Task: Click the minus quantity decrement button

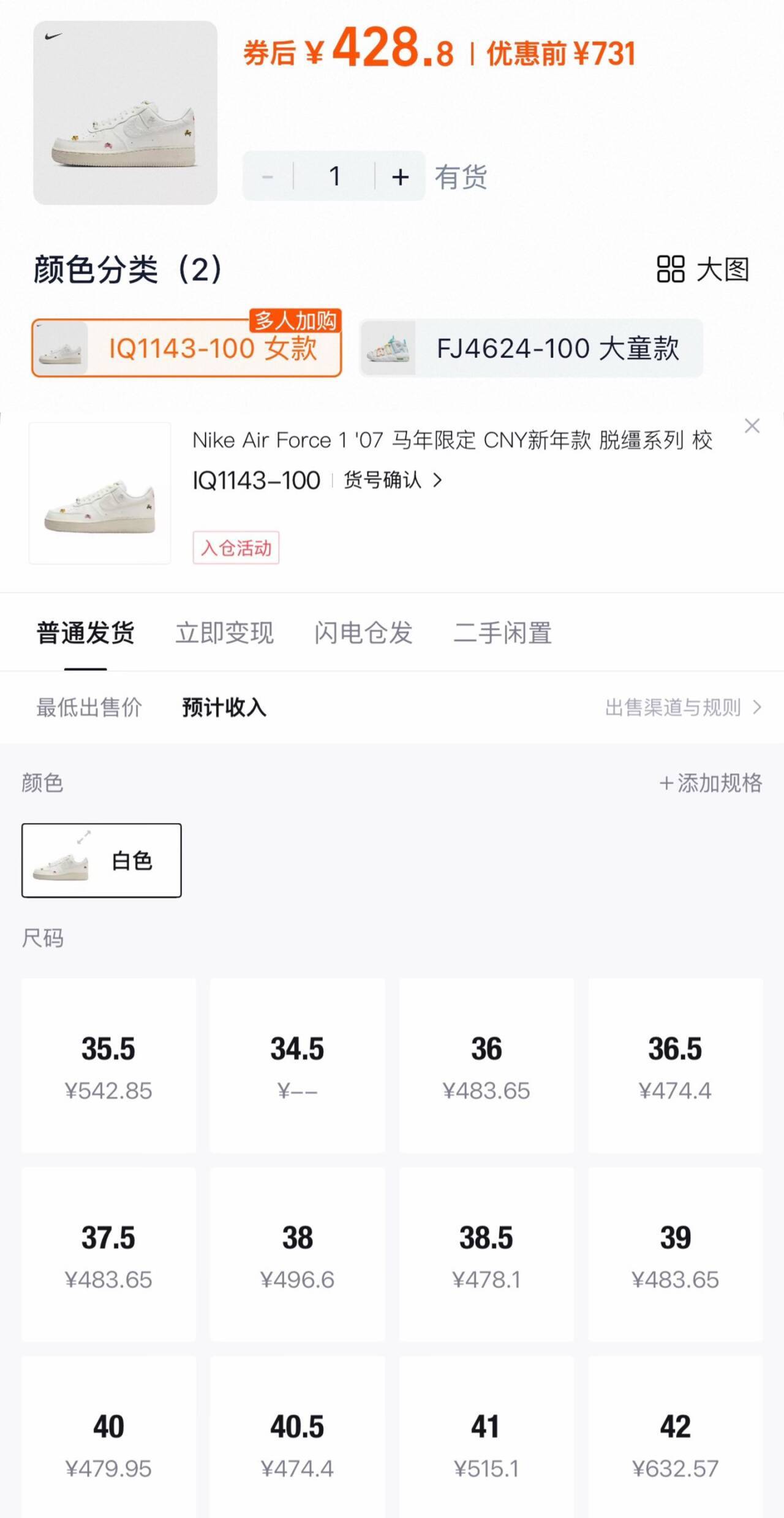Action: point(268,177)
